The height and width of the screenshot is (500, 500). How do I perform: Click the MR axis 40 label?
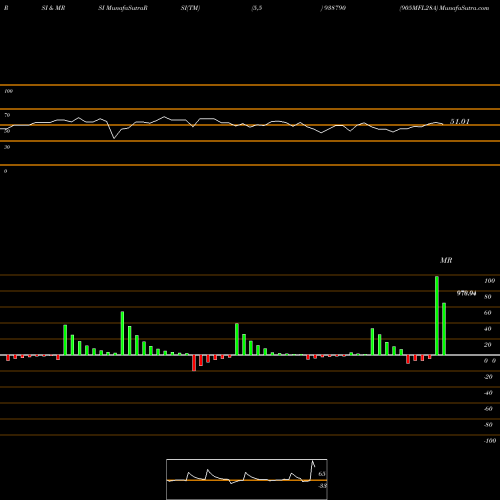click(488, 329)
